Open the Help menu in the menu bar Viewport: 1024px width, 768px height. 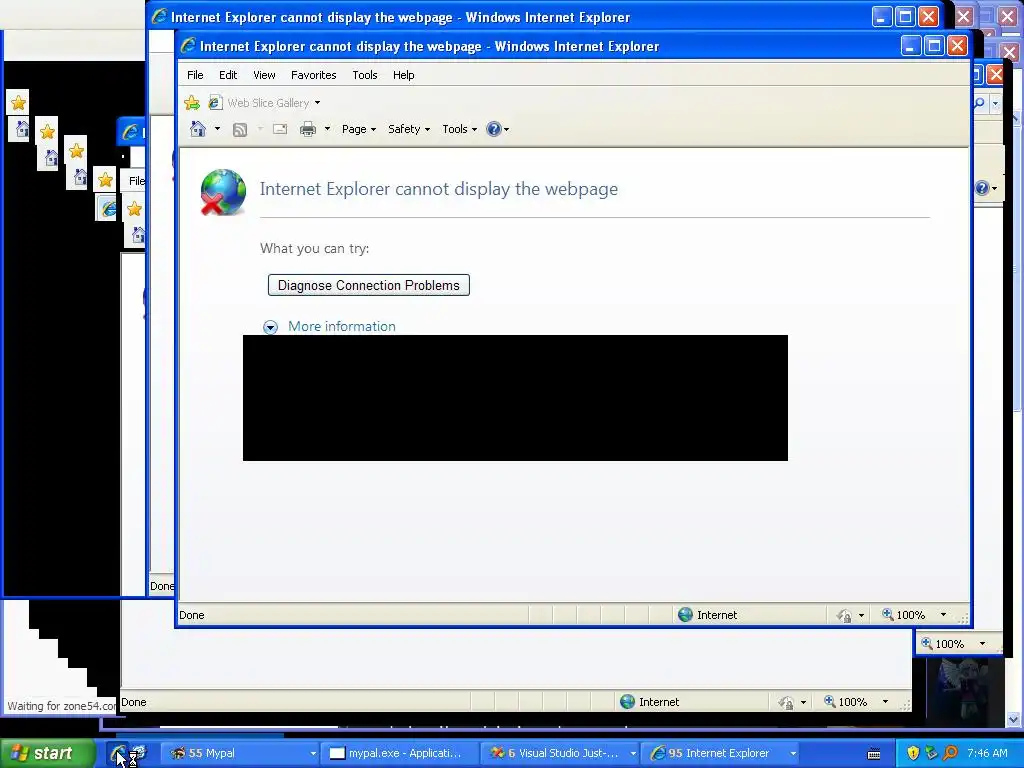pos(404,75)
